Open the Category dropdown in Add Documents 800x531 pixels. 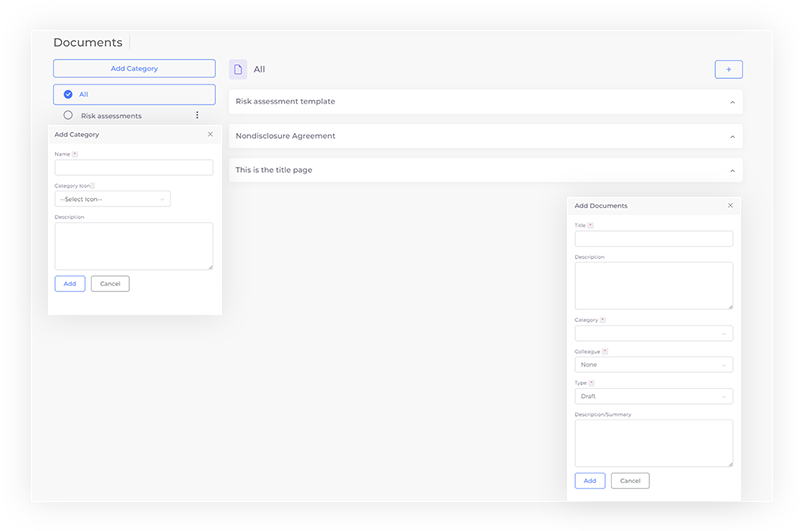click(x=653, y=333)
